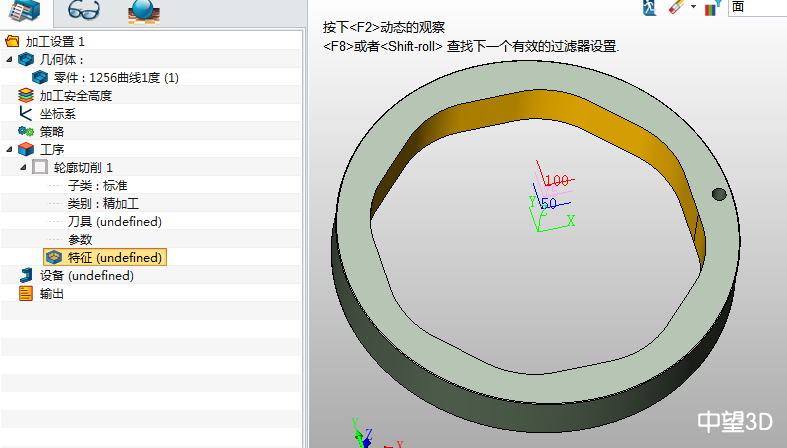Image resolution: width=787 pixels, height=448 pixels.
Task: Click the 输出 output icon
Action: [25, 294]
